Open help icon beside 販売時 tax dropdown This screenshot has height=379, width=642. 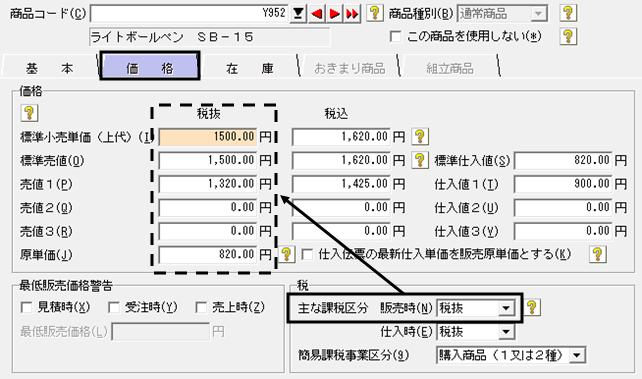[531, 307]
